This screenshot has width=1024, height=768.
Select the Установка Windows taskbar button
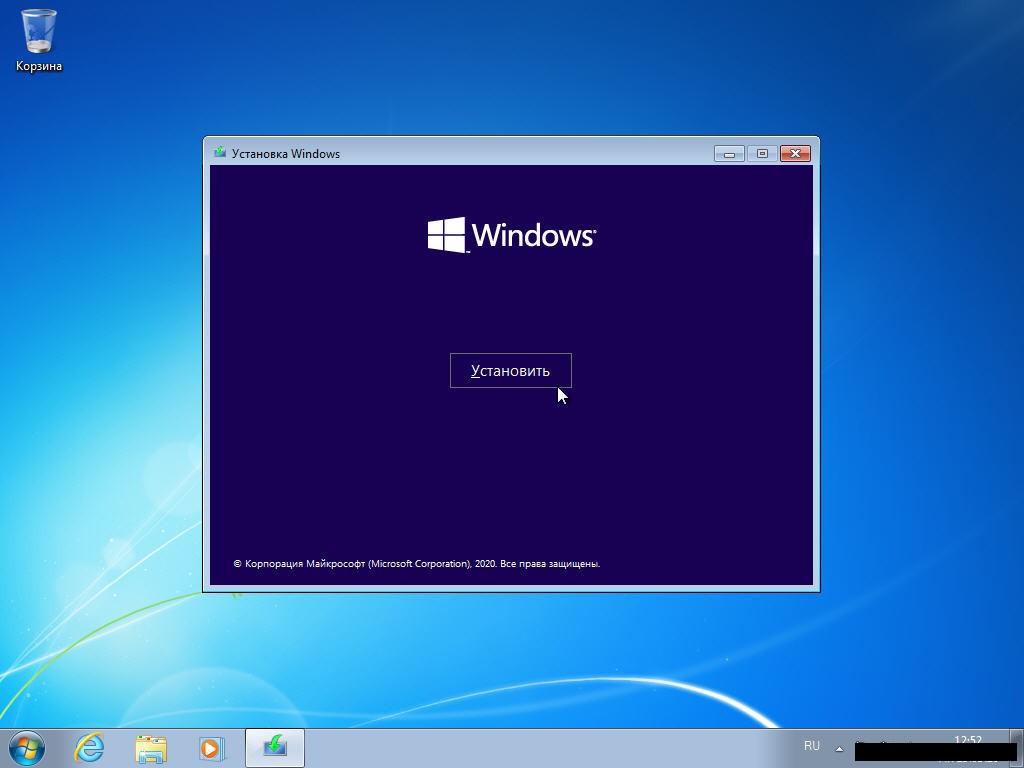coord(275,748)
